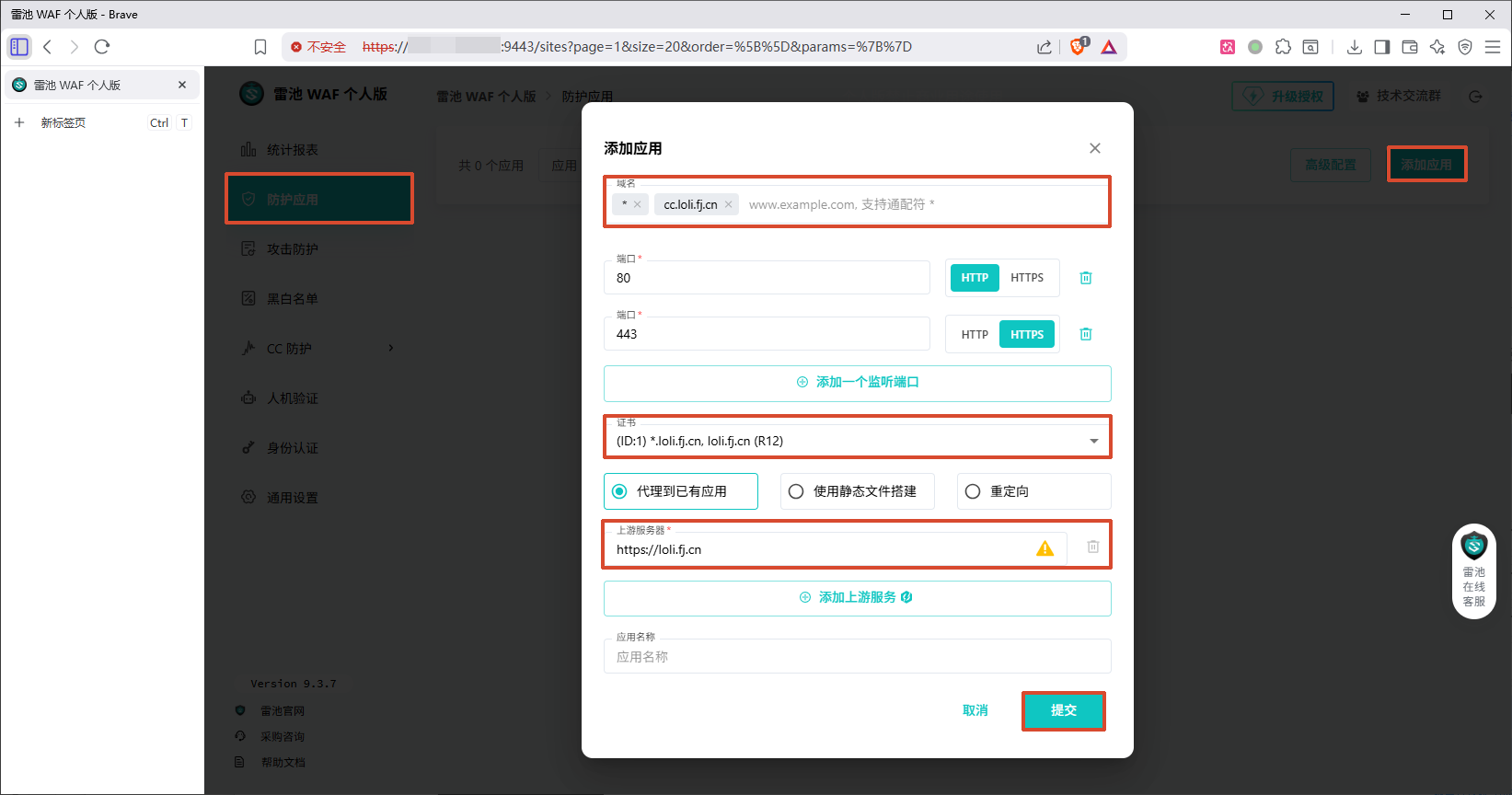Open Brave Shields lion icon
Viewport: 1512px width, 795px height.
[x=1078, y=47]
